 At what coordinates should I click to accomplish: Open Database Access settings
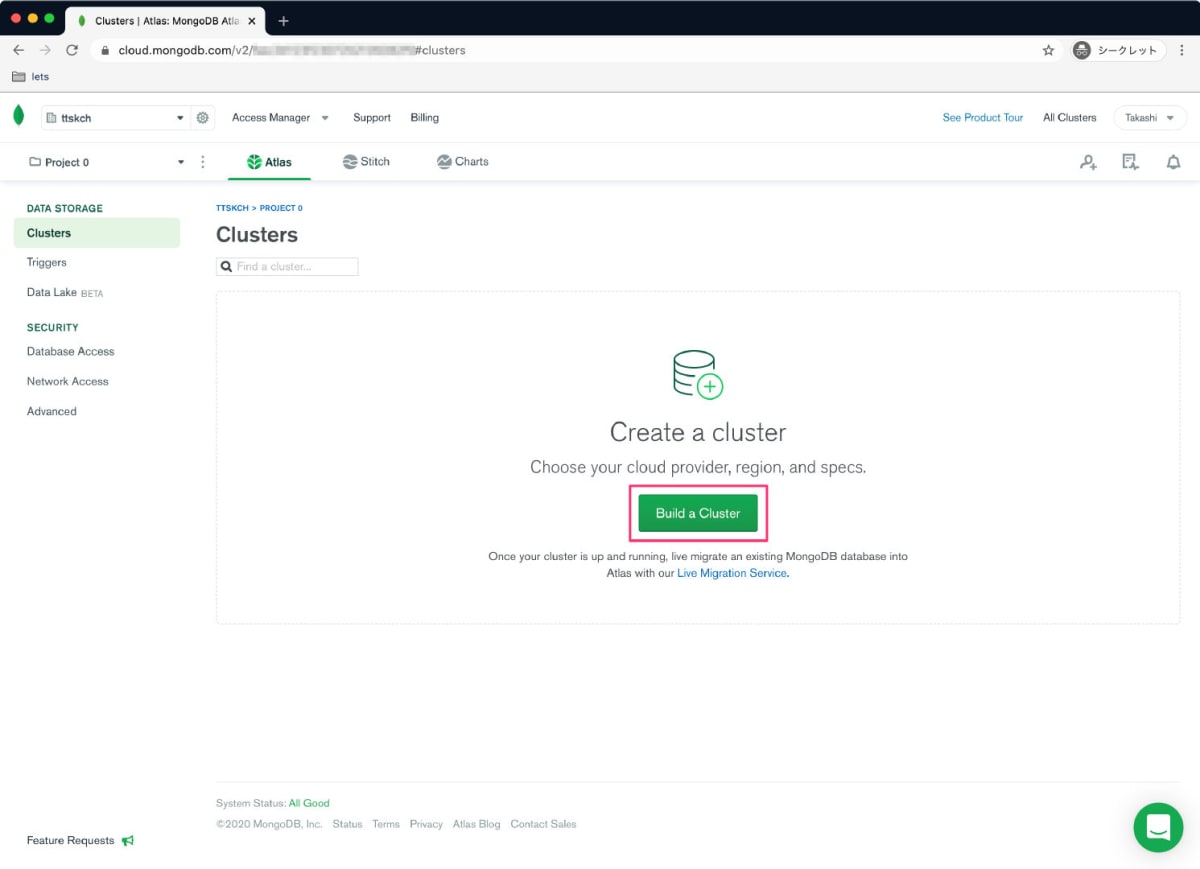(x=71, y=352)
